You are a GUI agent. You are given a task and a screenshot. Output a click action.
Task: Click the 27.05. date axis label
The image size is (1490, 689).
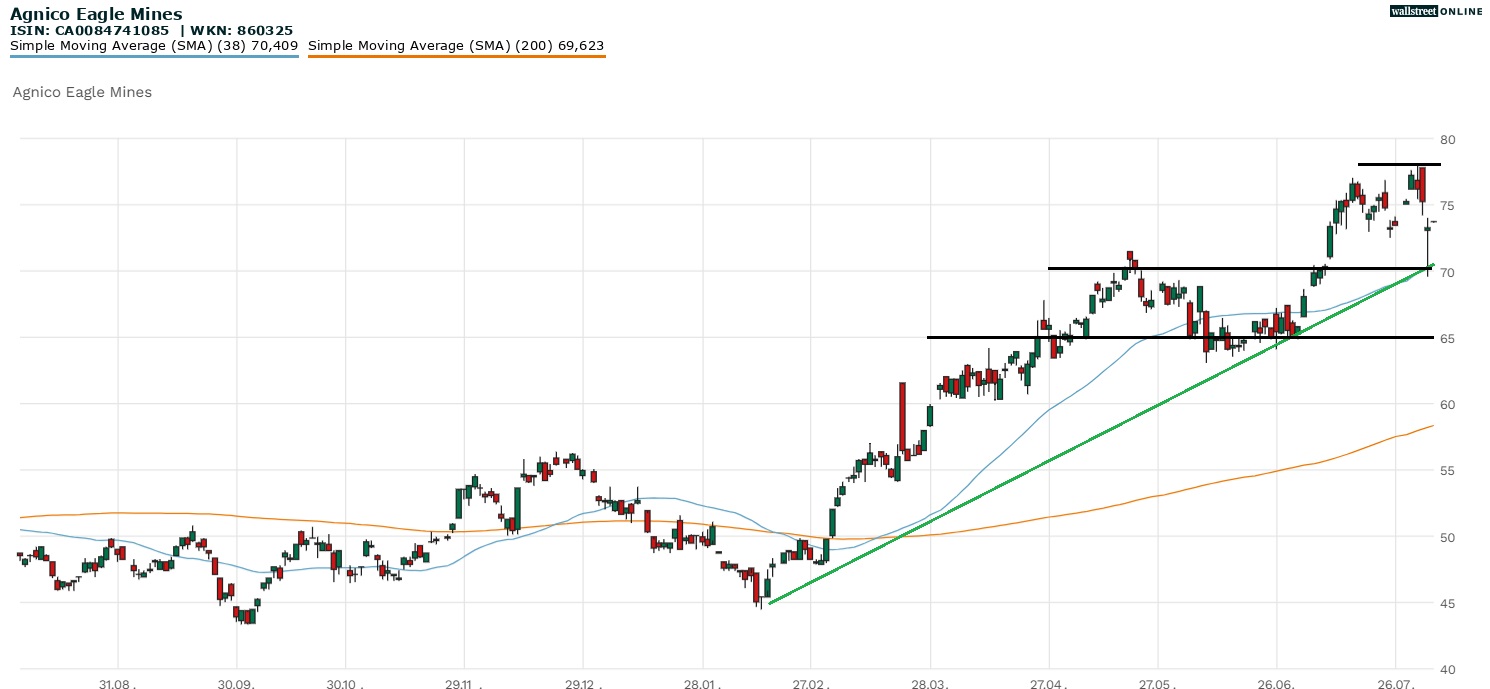1157,683
